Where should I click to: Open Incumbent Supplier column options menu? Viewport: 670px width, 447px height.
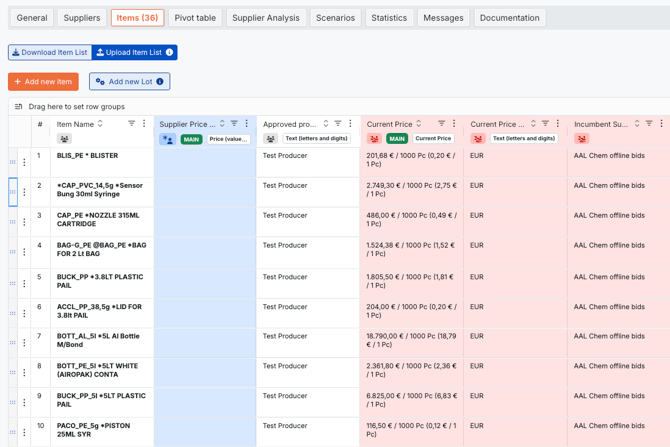click(661, 124)
